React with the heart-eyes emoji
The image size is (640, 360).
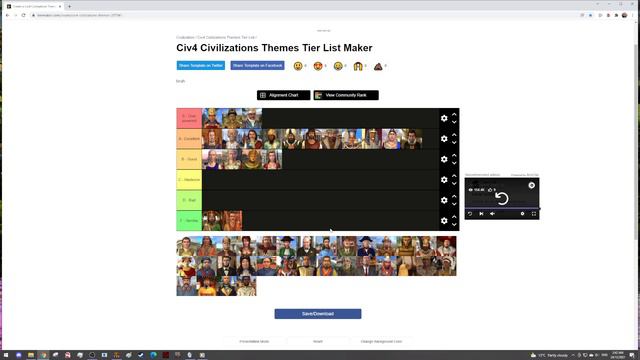[x=318, y=66]
